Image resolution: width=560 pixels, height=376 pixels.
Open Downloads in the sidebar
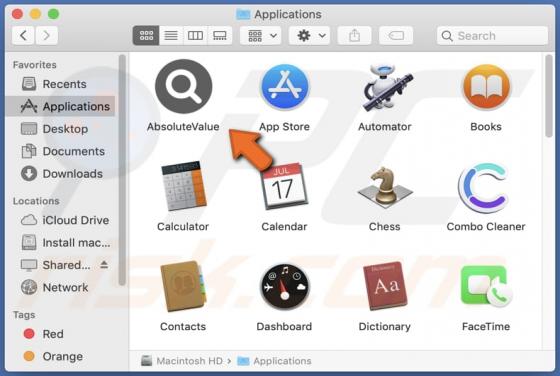[60, 174]
